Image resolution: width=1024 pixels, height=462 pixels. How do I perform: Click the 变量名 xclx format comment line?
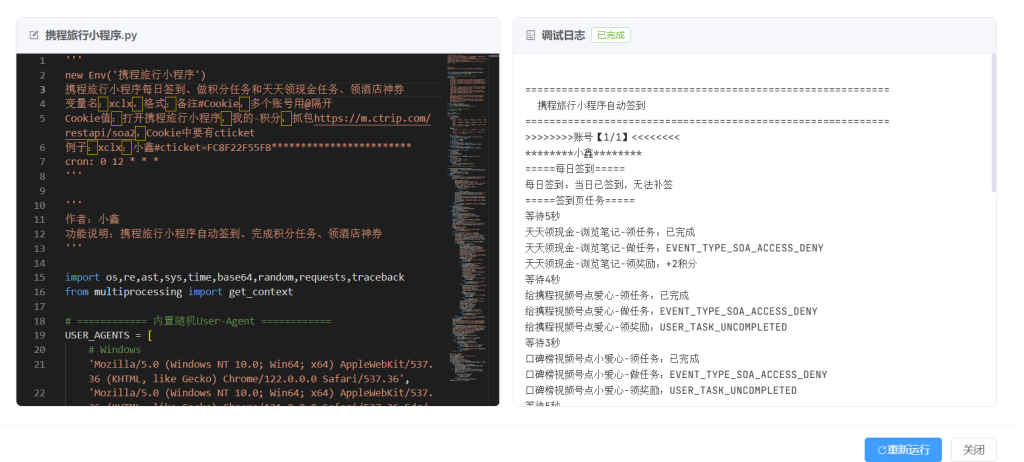pos(199,103)
